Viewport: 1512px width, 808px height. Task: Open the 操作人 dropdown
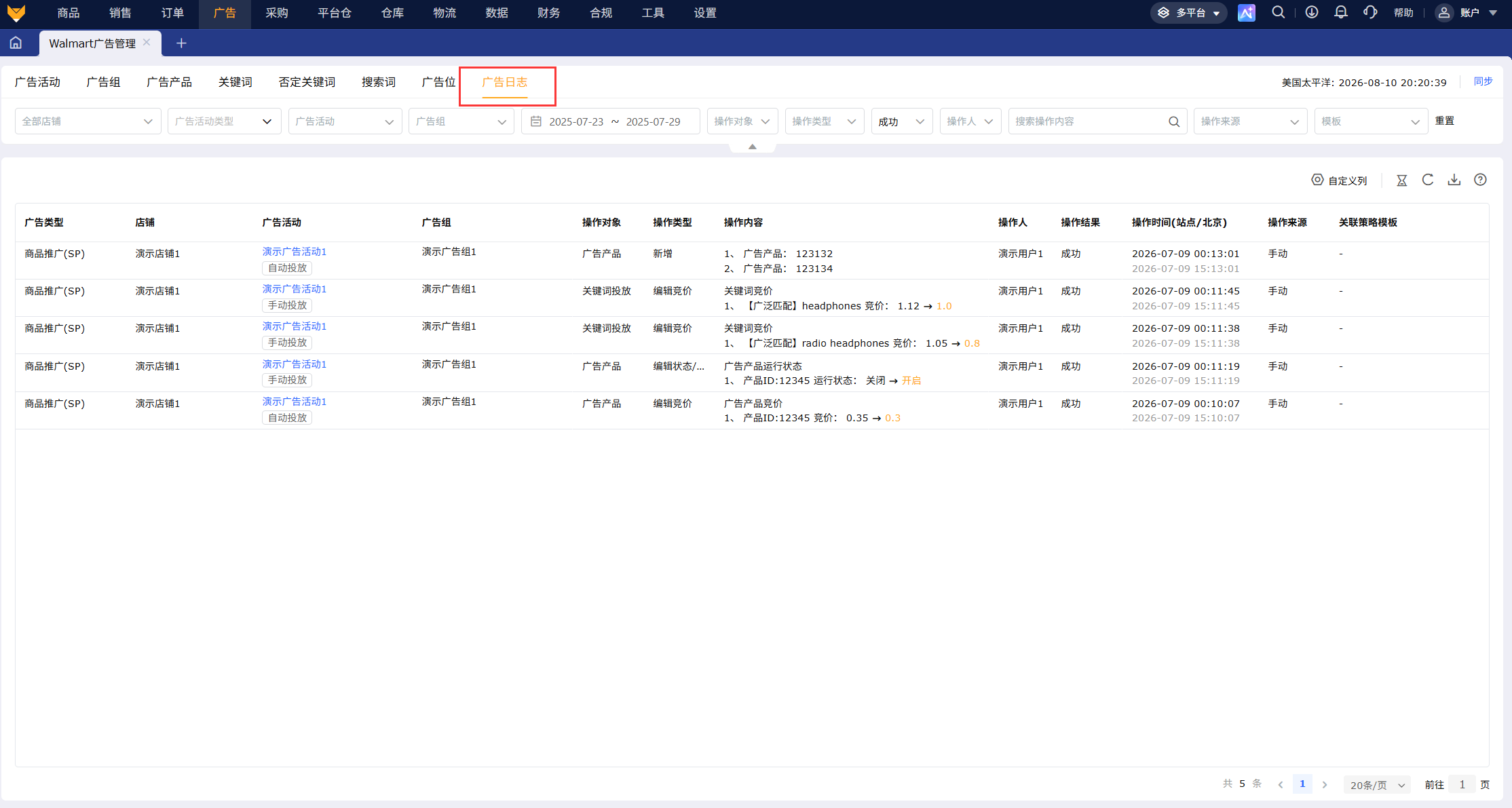point(970,121)
